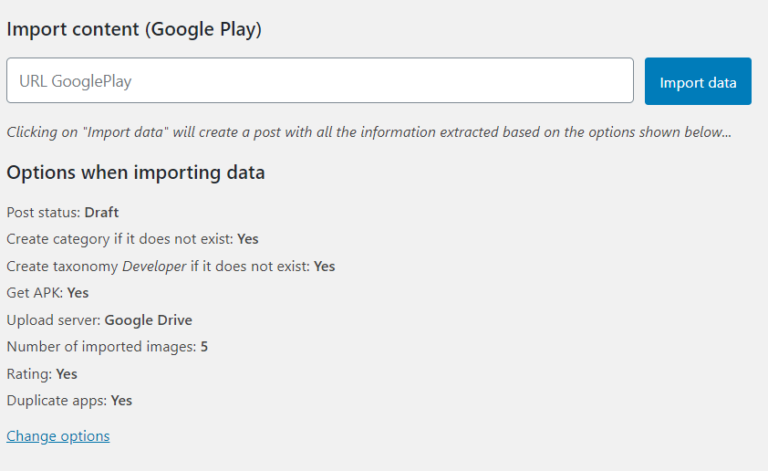Click the italic Import data help description
768x471 pixels.
click(x=368, y=132)
